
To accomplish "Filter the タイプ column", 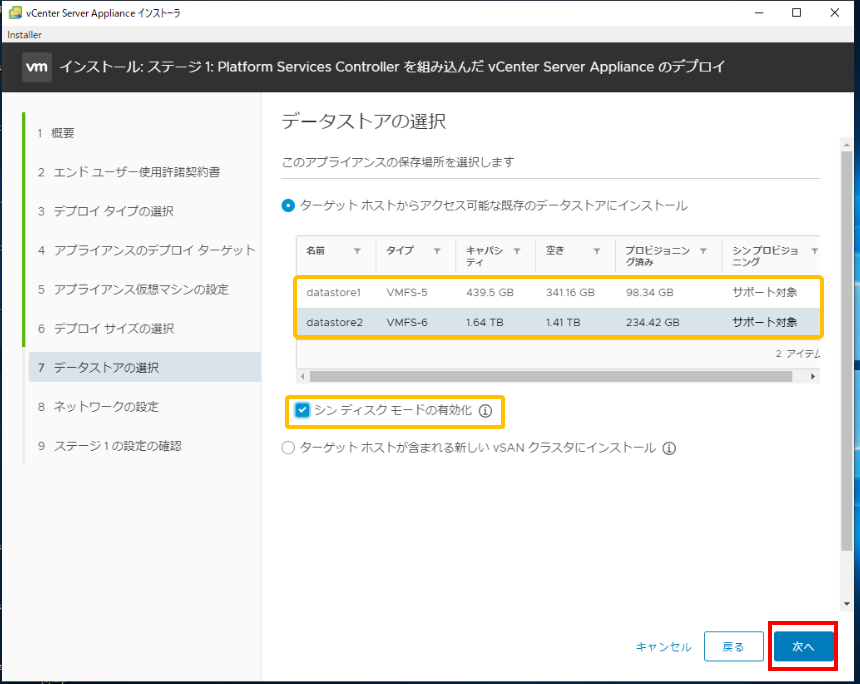I will (437, 251).
